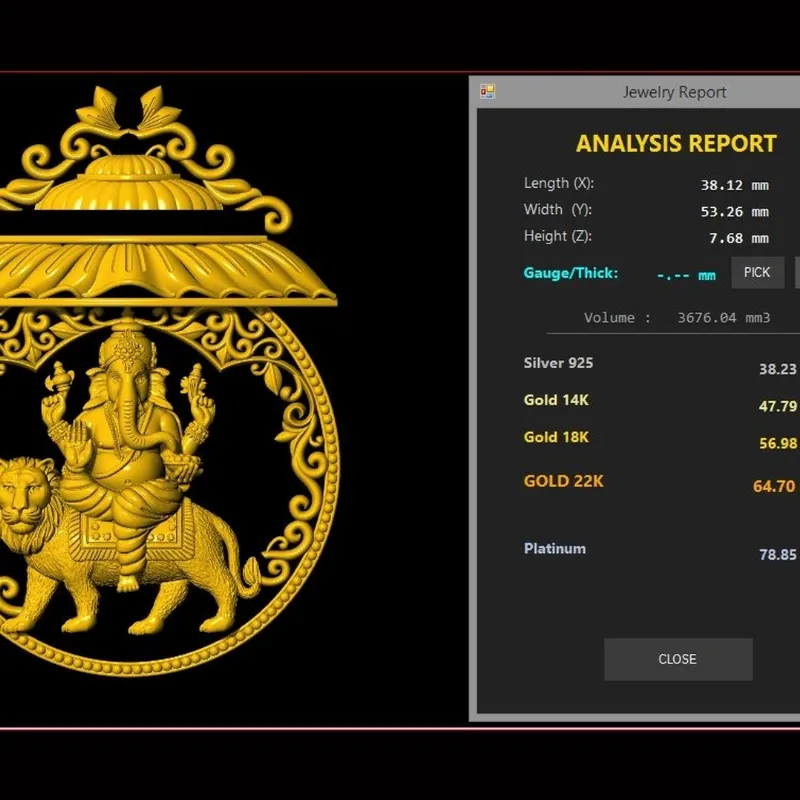Click the PICK button for gauge thickness
The image size is (800, 800).
(757, 272)
